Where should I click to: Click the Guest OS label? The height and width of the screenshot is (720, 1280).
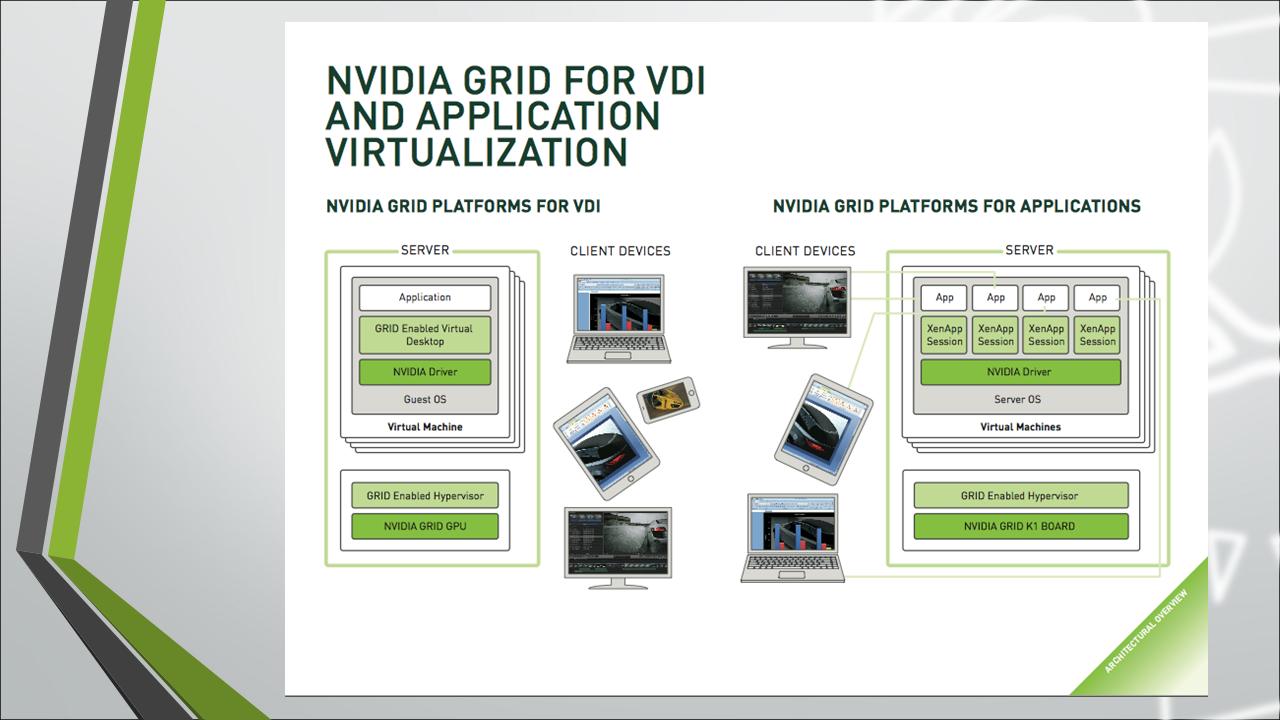tap(425, 399)
